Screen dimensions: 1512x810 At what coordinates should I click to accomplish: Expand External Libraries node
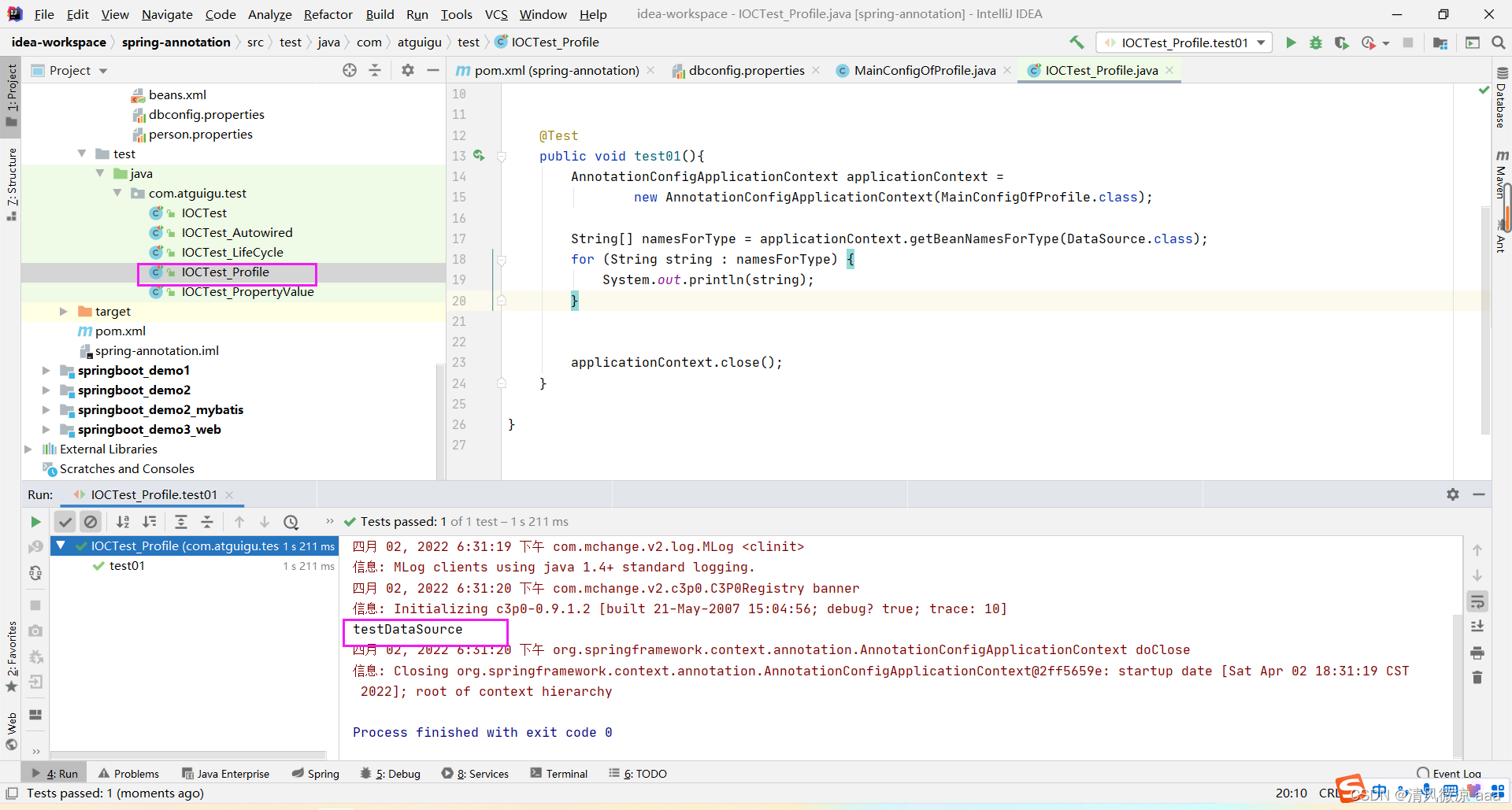[28, 449]
